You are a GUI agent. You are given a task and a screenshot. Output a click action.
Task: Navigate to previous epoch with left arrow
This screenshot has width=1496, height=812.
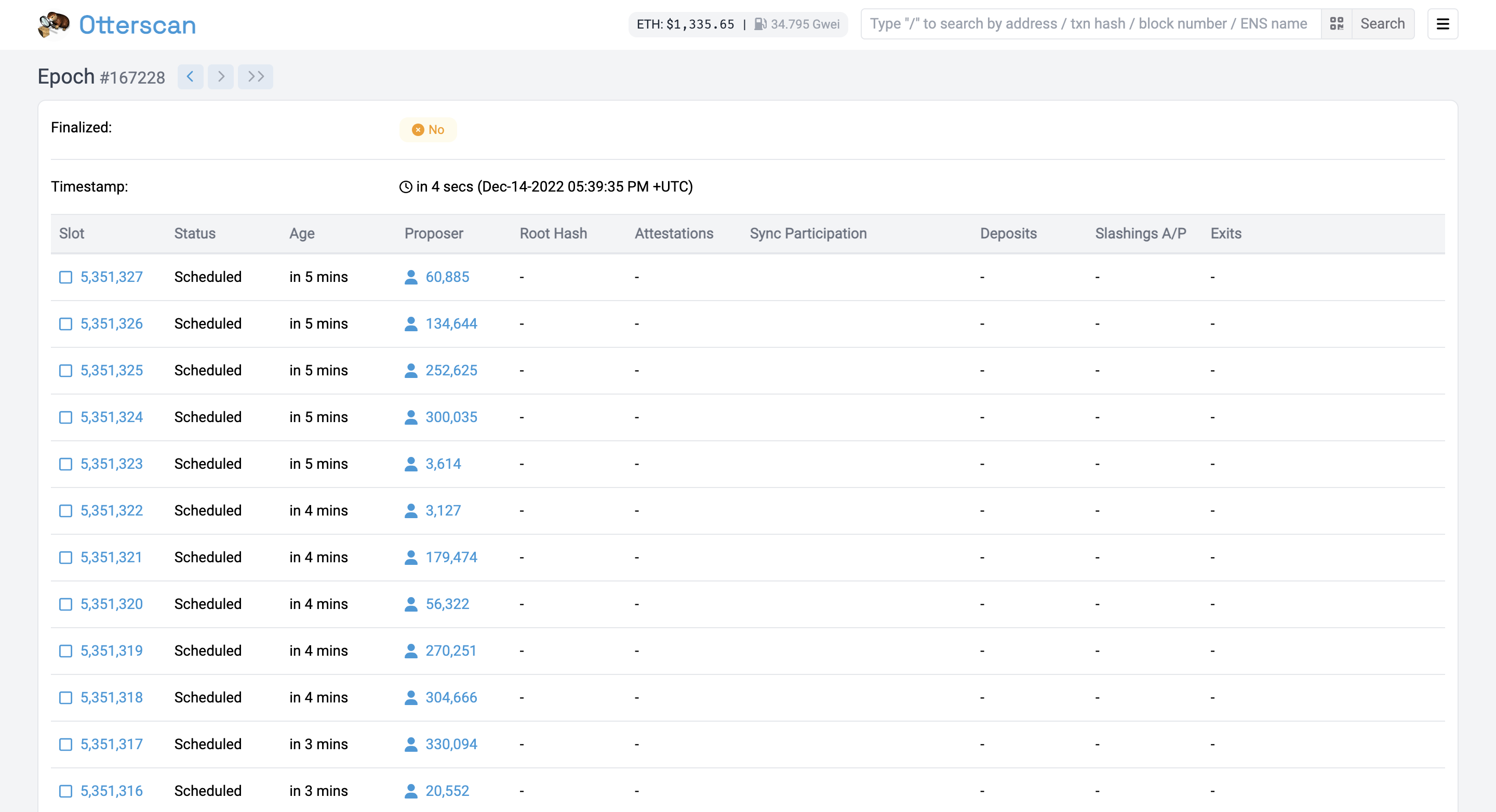point(191,76)
